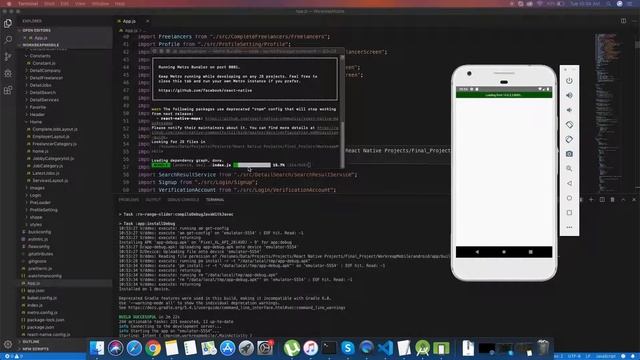The width and height of the screenshot is (640, 360).
Task: Tap the Android recents button on phone screen
Action: [x=530, y=252]
